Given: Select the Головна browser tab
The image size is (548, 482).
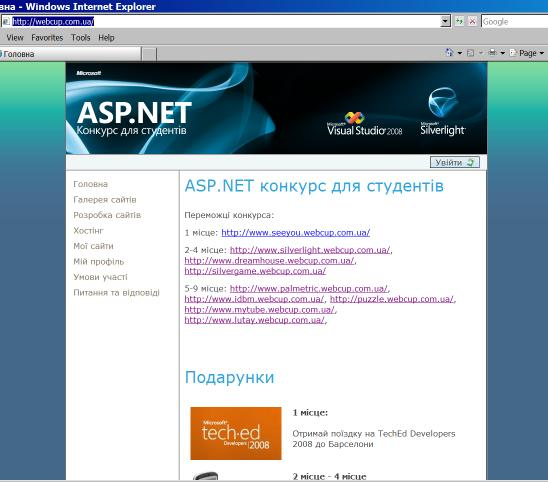Looking at the screenshot, I should [70, 54].
